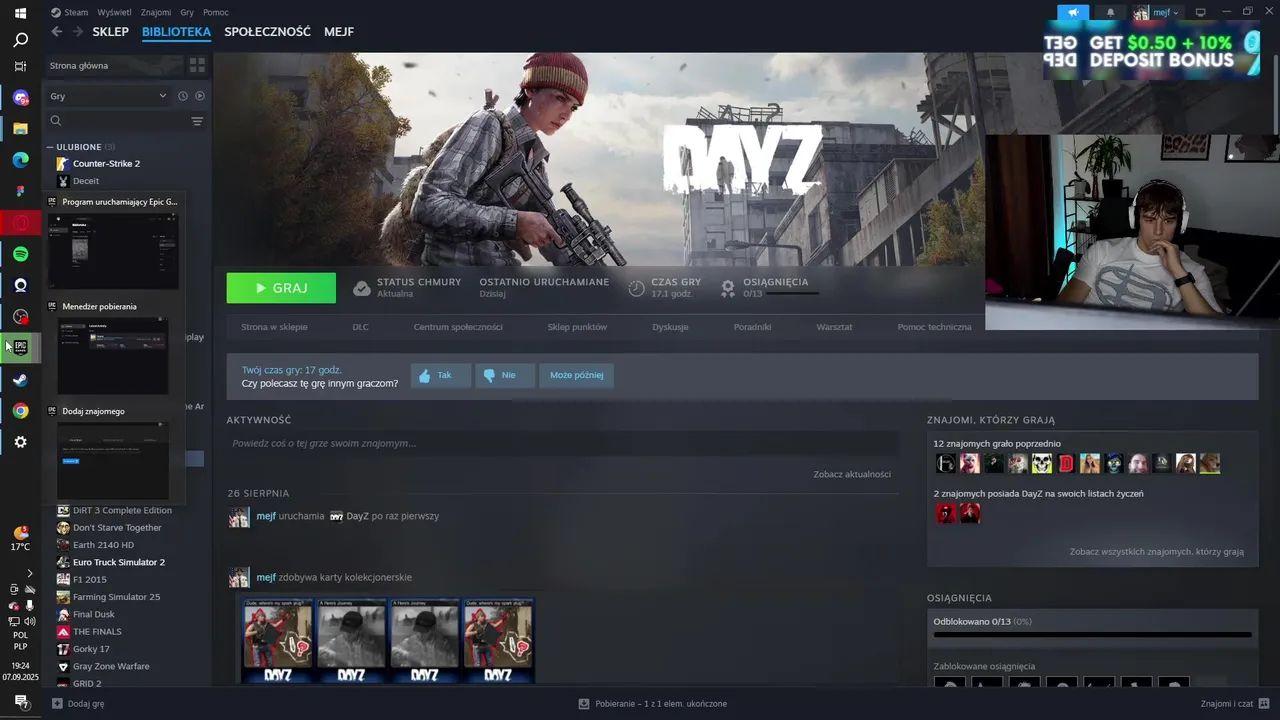
Task: Open the Warsztat tab
Action: [x=834, y=327]
